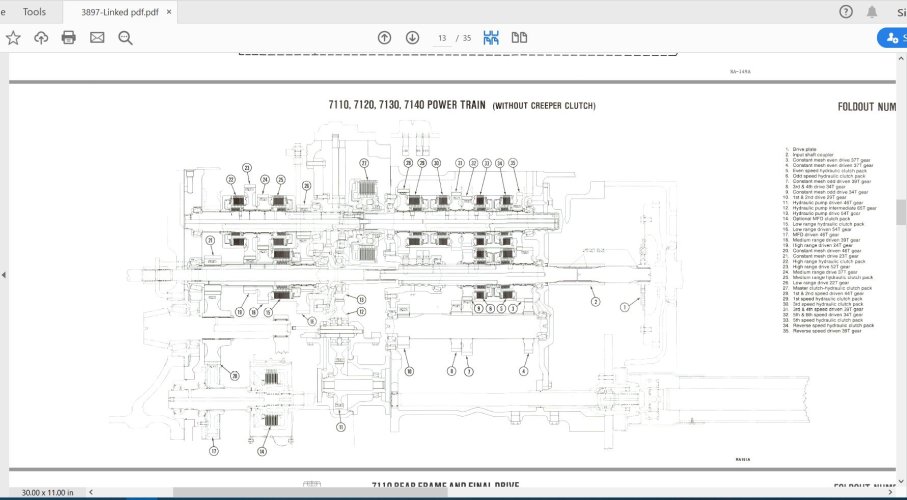Click the (WITHOUT CREEPER CLUTCH) subtitle
907x500 pixels.
tap(544, 106)
